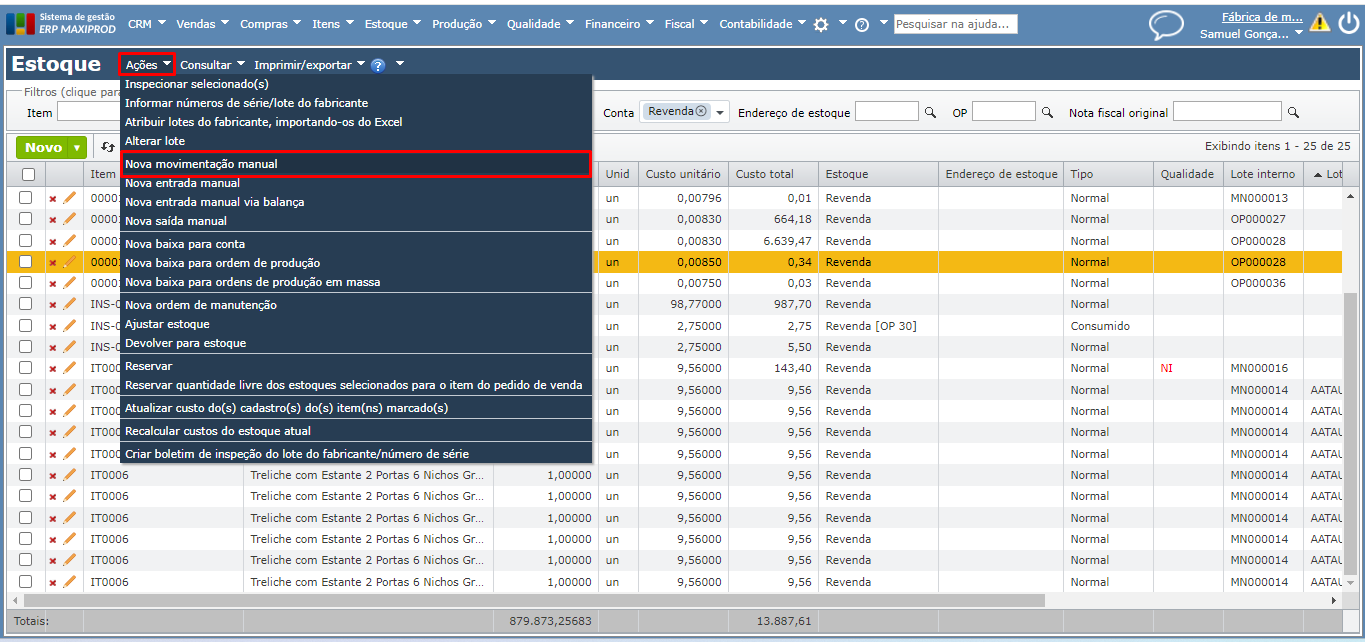Click the Fábrica de m... company link

point(1261,16)
